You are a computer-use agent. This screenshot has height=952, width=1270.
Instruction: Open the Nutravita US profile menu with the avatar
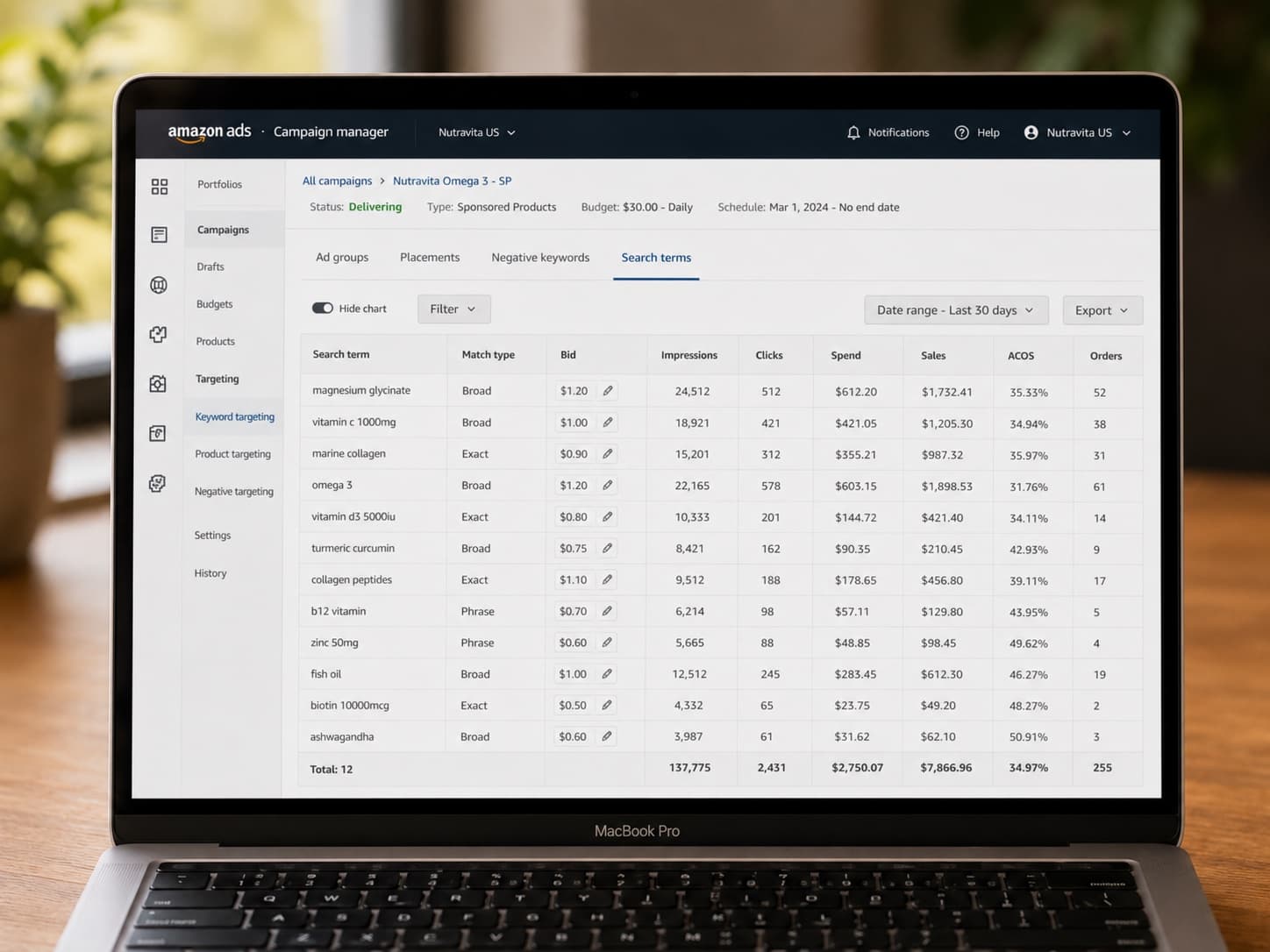tap(1078, 132)
